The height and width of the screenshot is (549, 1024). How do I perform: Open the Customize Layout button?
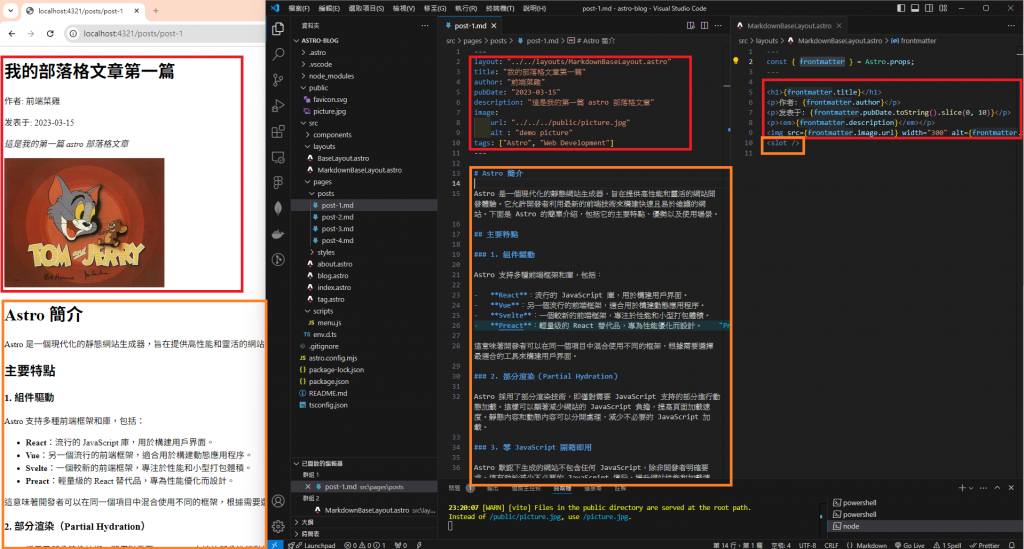coord(943,8)
